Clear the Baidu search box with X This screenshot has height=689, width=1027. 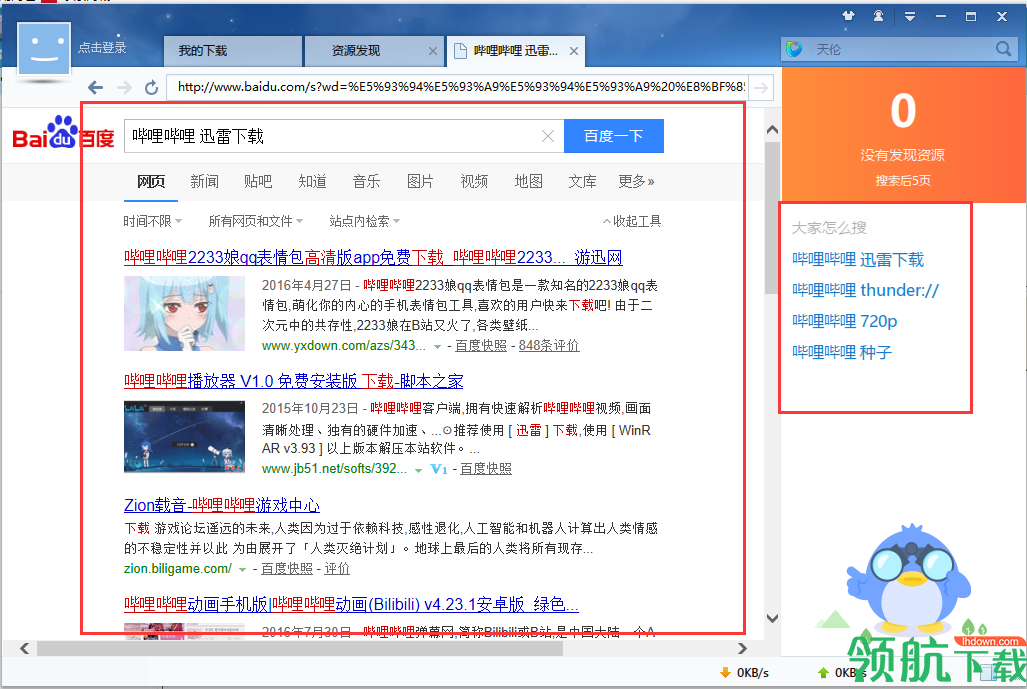tap(548, 136)
